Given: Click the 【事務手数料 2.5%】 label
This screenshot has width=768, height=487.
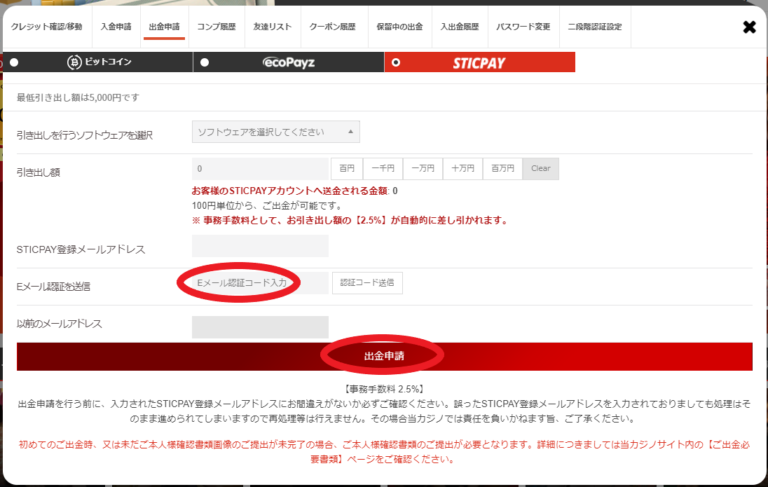Looking at the screenshot, I should 384,389.
